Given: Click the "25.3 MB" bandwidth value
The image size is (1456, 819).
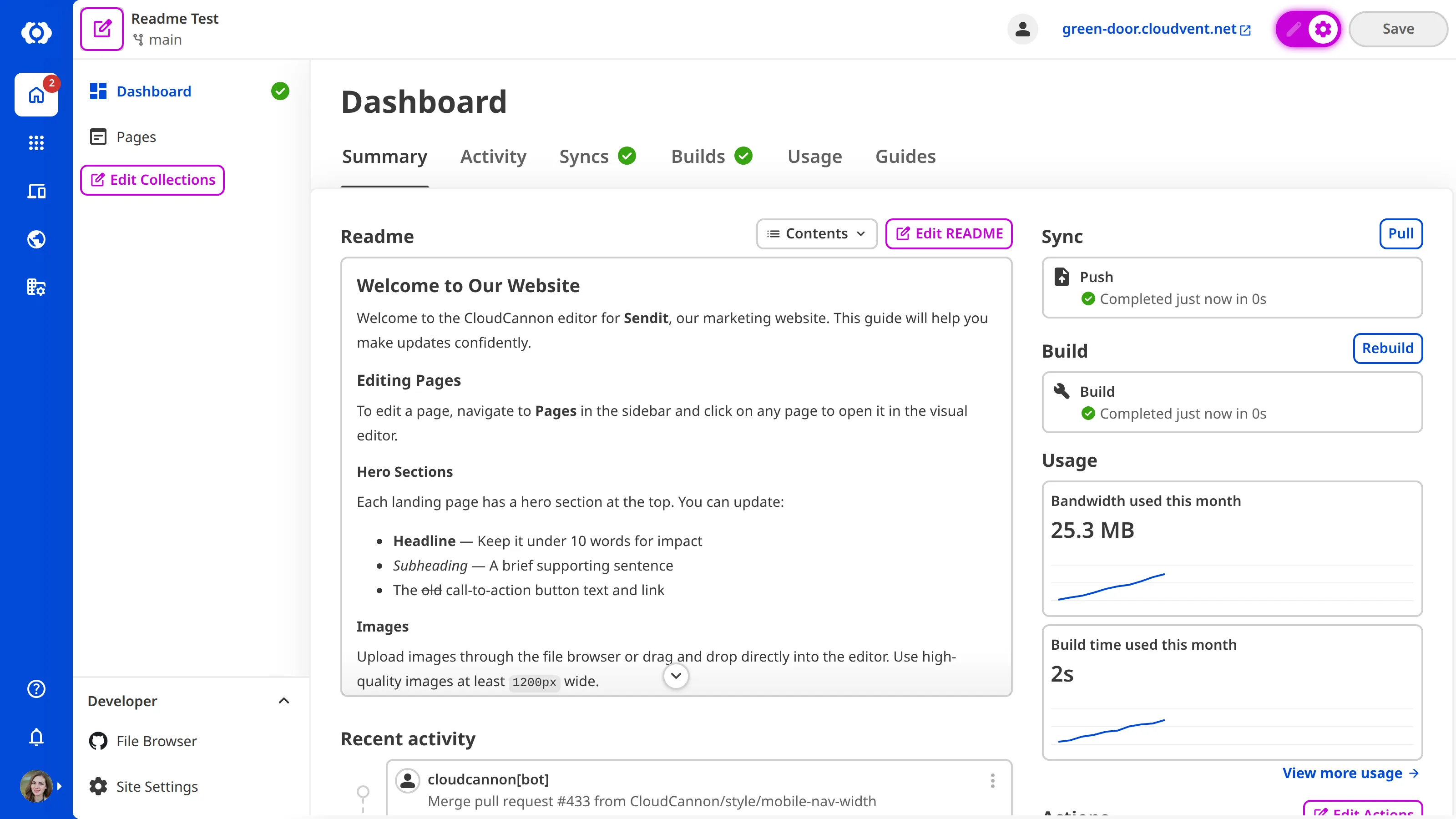Looking at the screenshot, I should tap(1092, 530).
